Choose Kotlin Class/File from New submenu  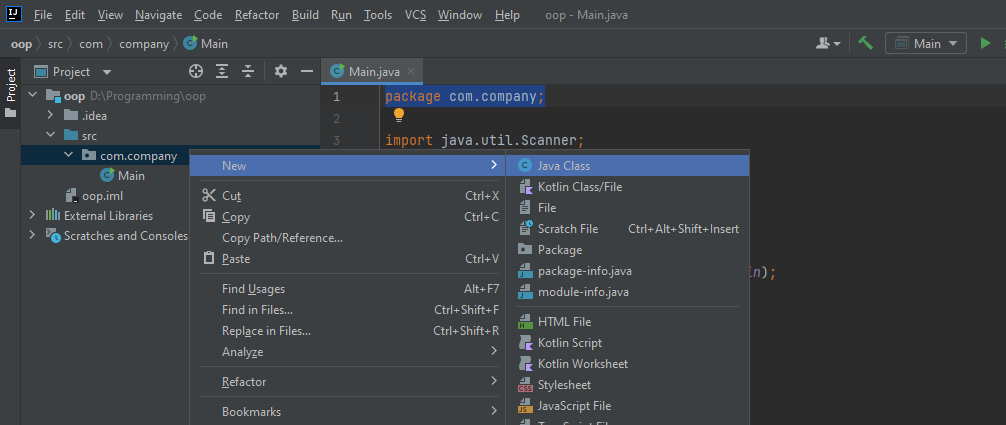[627, 187]
